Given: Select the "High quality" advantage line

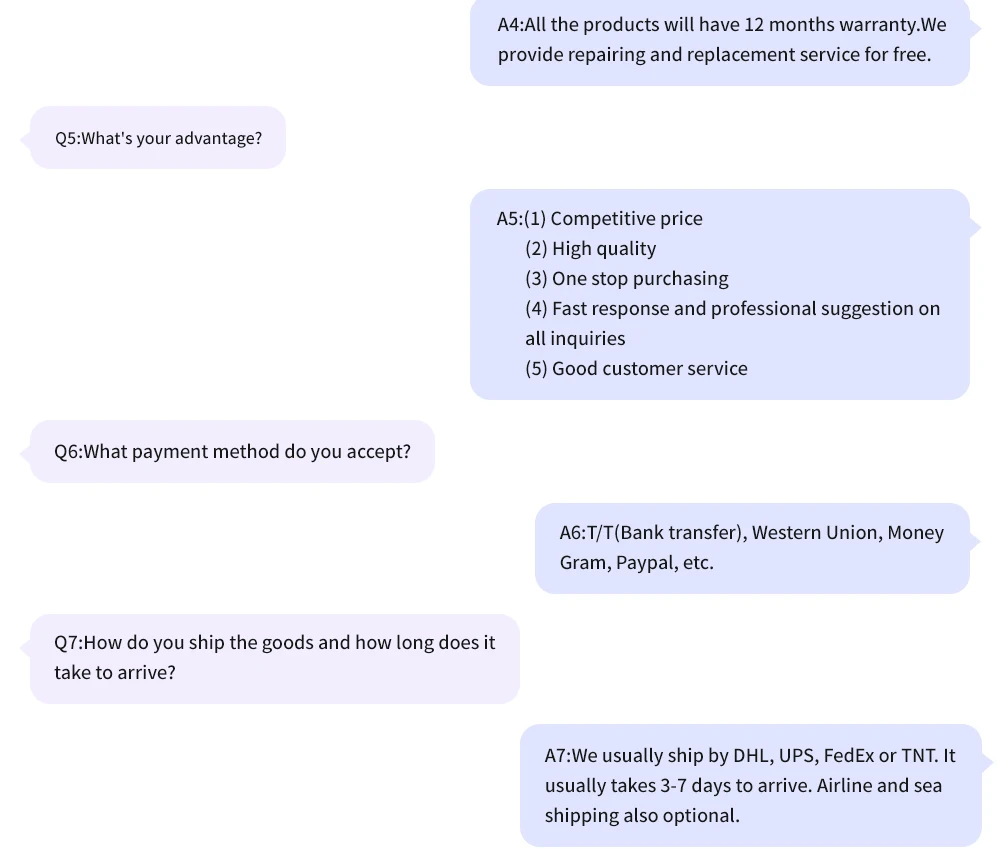Looking at the screenshot, I should [x=604, y=249].
